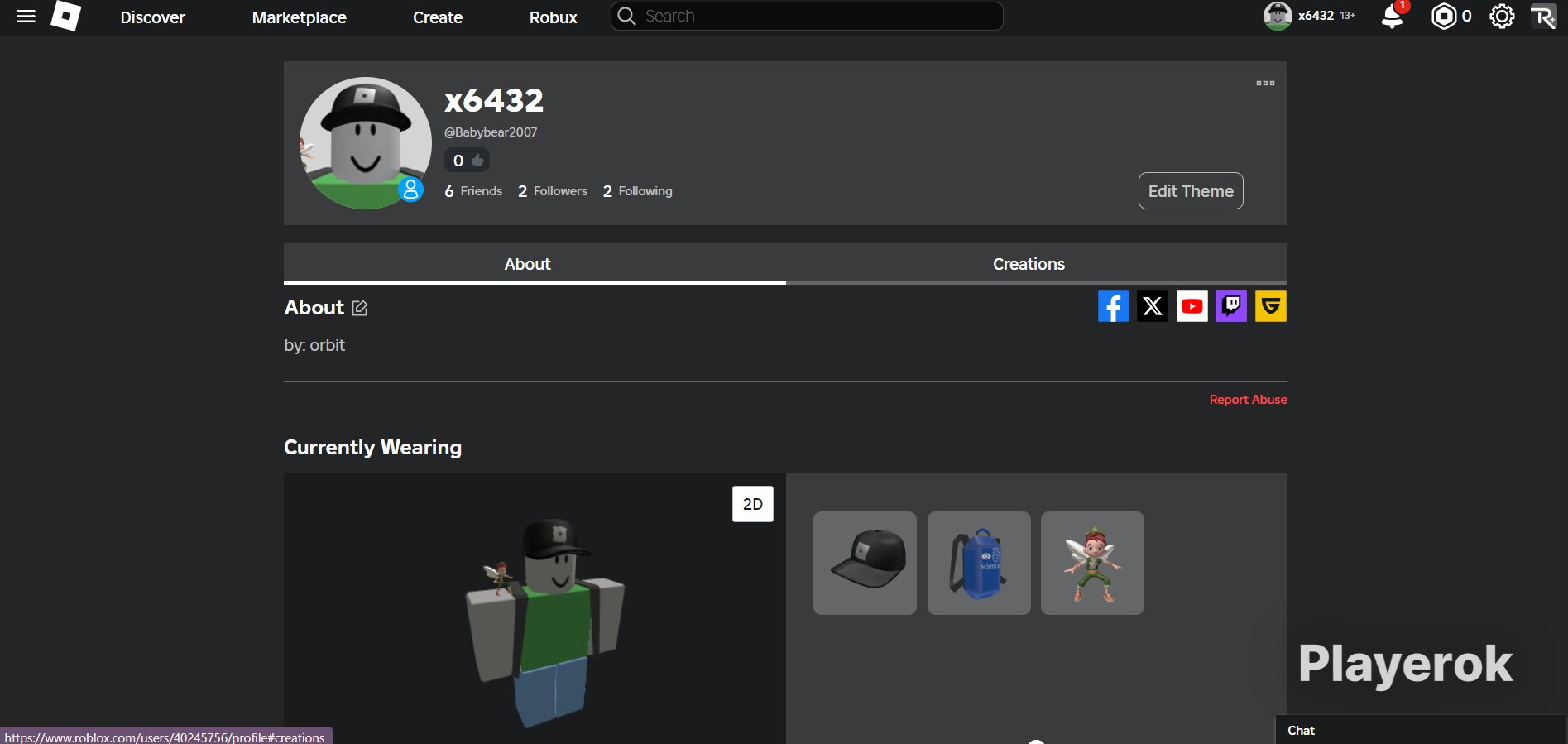Open the X (Twitter) social link
This screenshot has height=744, width=1568.
point(1153,306)
